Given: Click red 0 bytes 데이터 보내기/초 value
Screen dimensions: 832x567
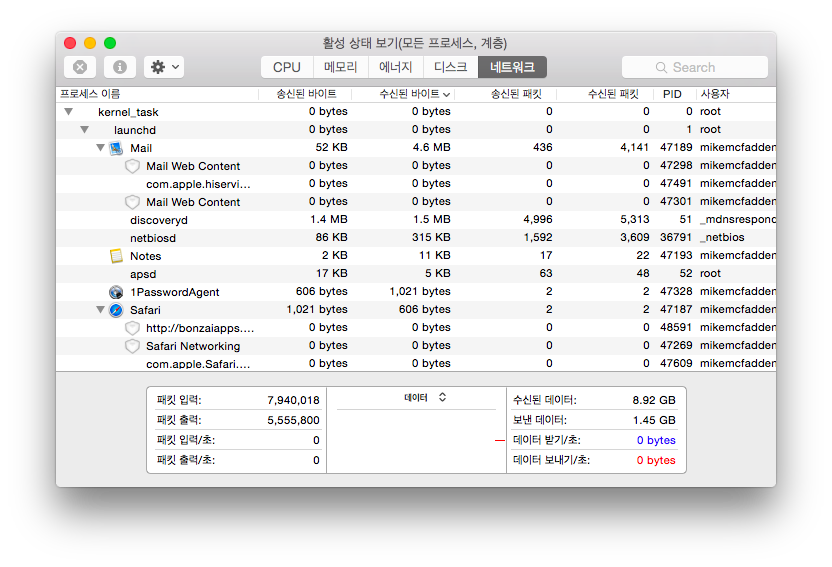Looking at the screenshot, I should coord(656,460).
